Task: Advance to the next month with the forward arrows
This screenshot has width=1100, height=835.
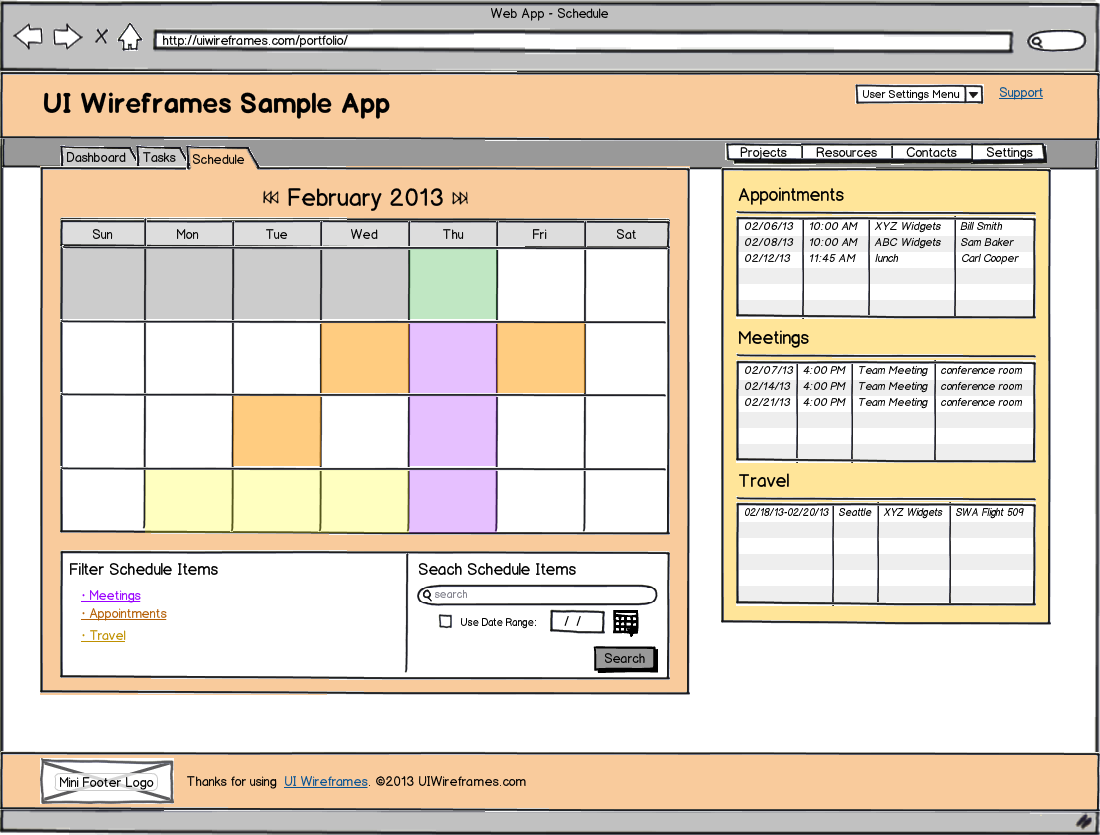Action: coord(459,198)
